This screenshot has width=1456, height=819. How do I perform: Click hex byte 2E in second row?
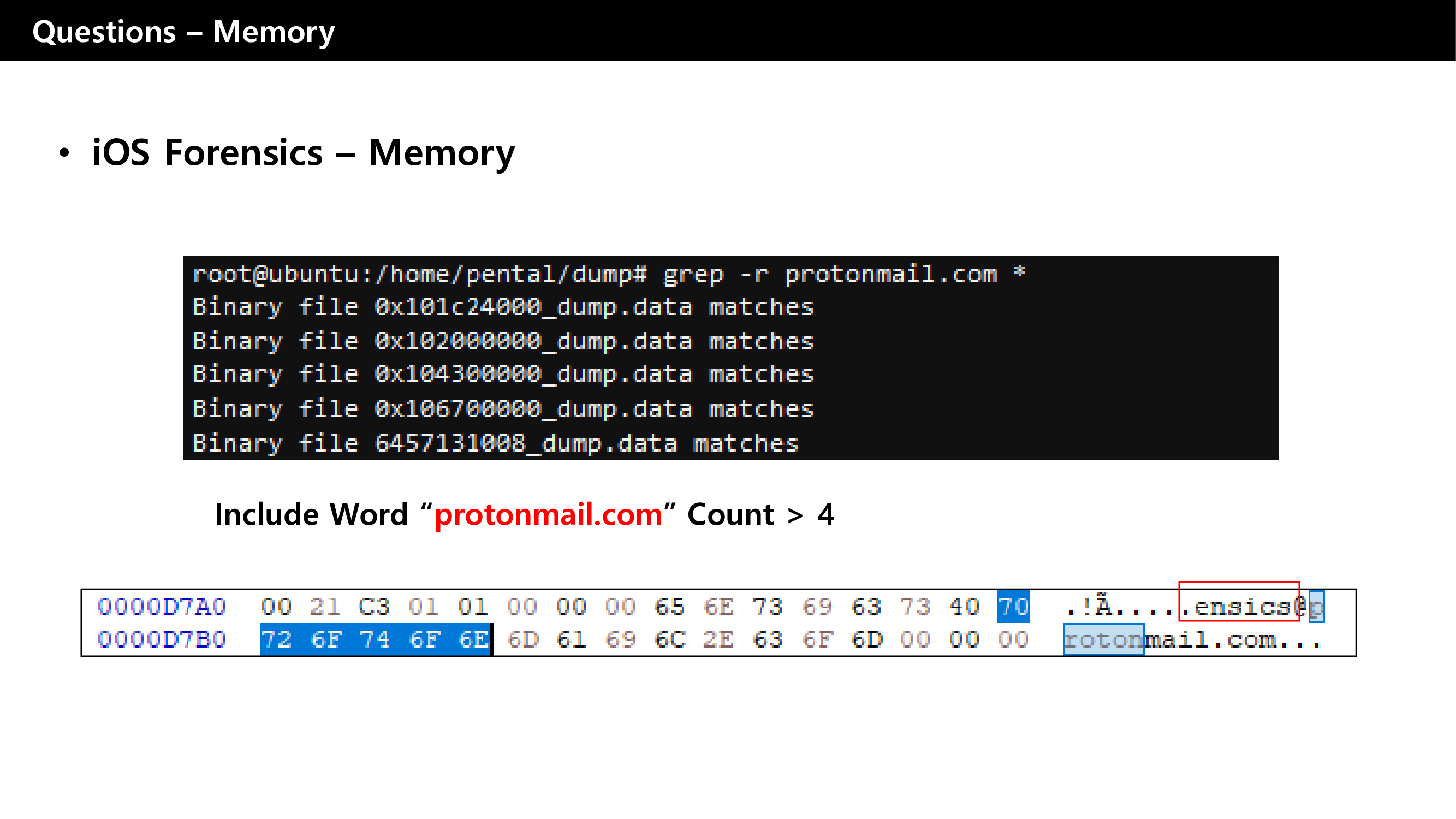coord(718,640)
